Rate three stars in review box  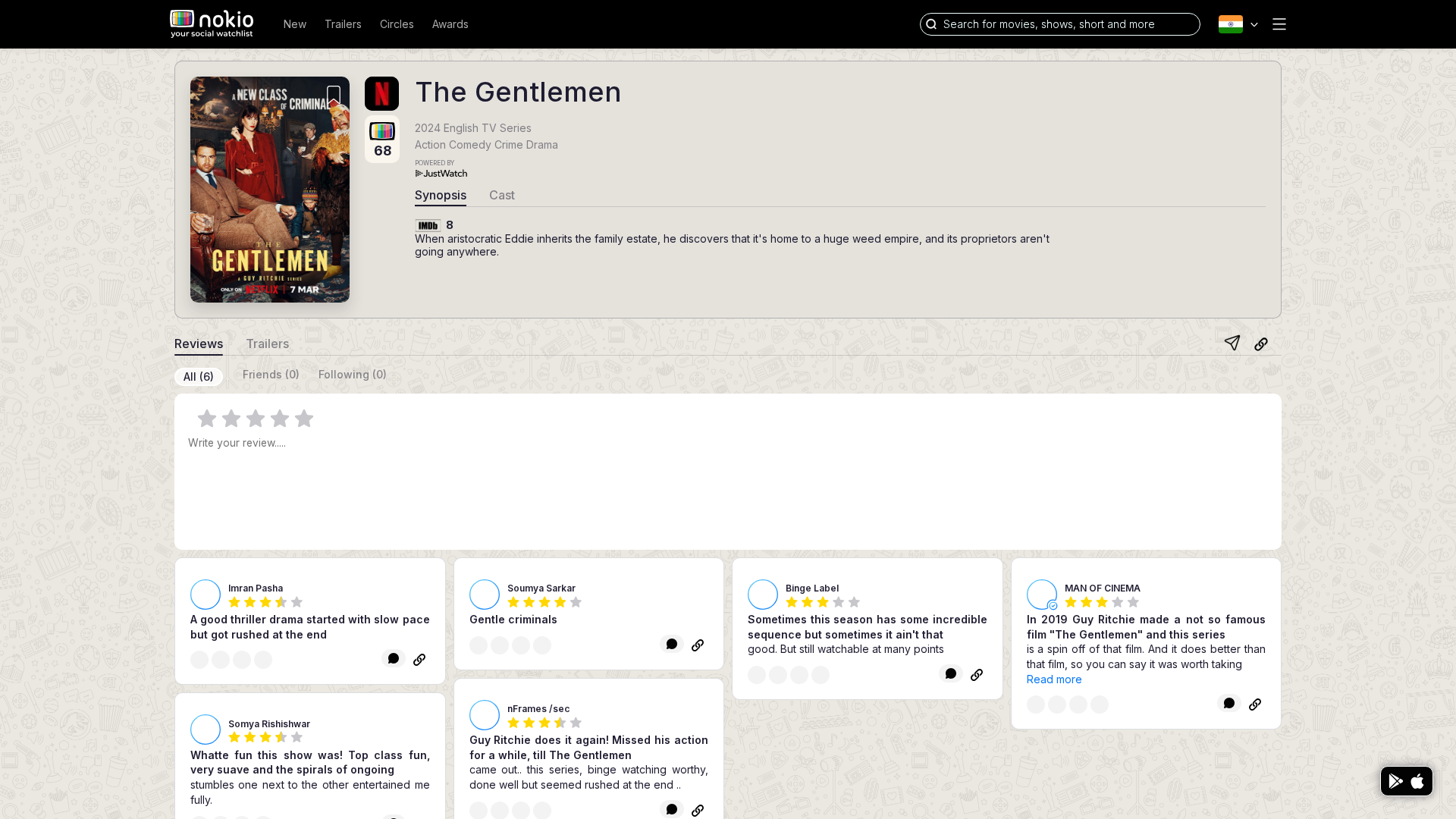tap(256, 419)
